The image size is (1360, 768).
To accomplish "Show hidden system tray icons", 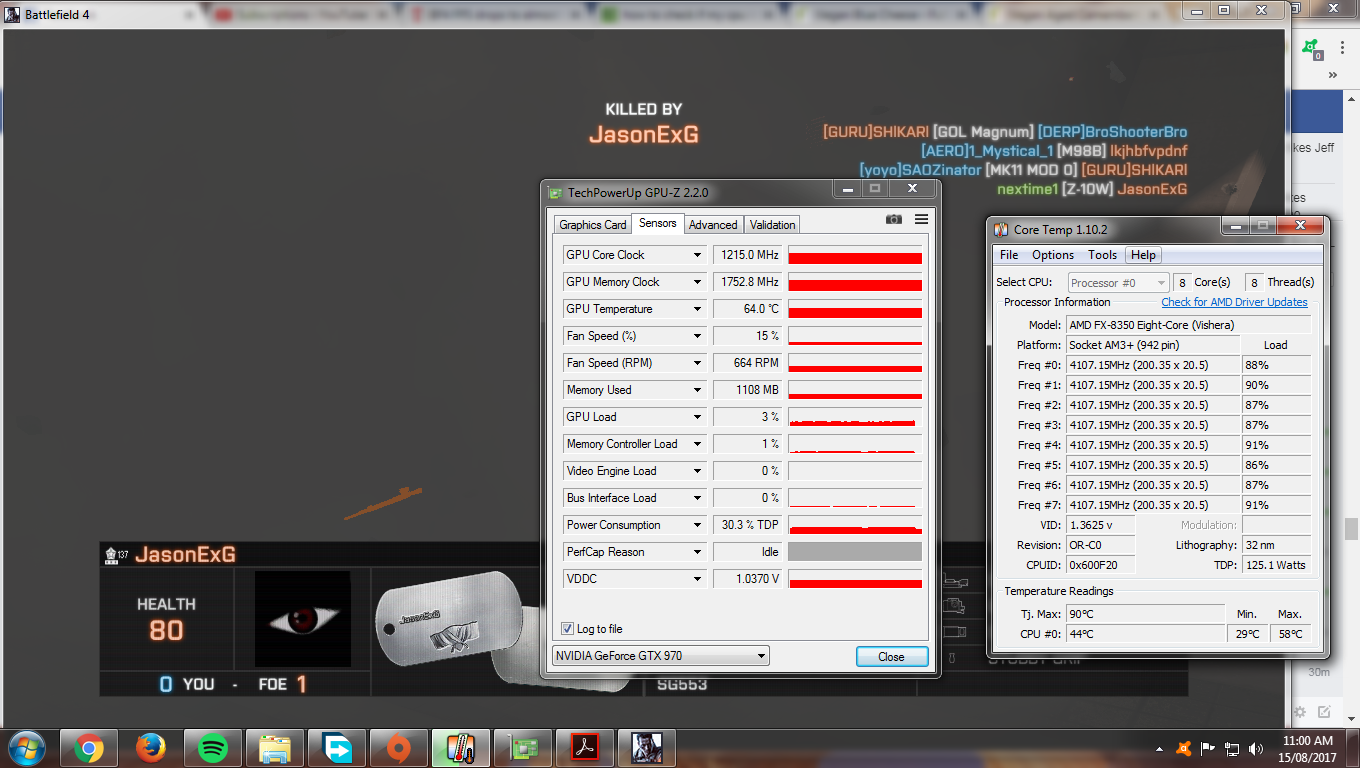I will (x=1160, y=748).
